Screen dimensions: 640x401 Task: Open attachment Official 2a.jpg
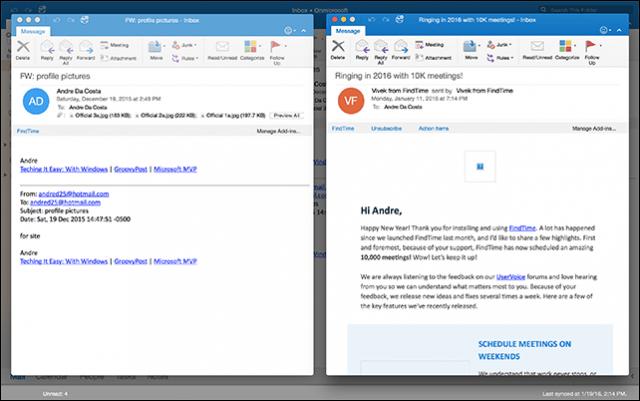pyautogui.click(x=166, y=116)
